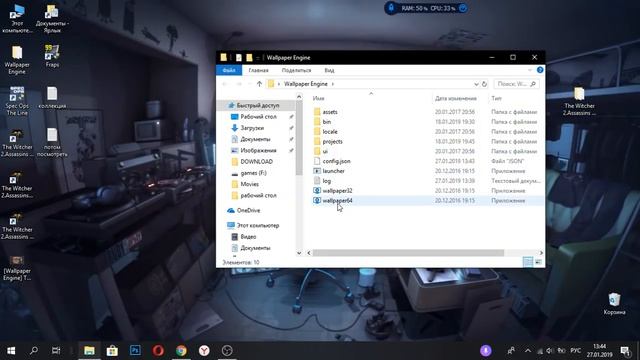This screenshot has width=640, height=360.
Task: Switch to the Главная ribbon tab
Action: [258, 70]
